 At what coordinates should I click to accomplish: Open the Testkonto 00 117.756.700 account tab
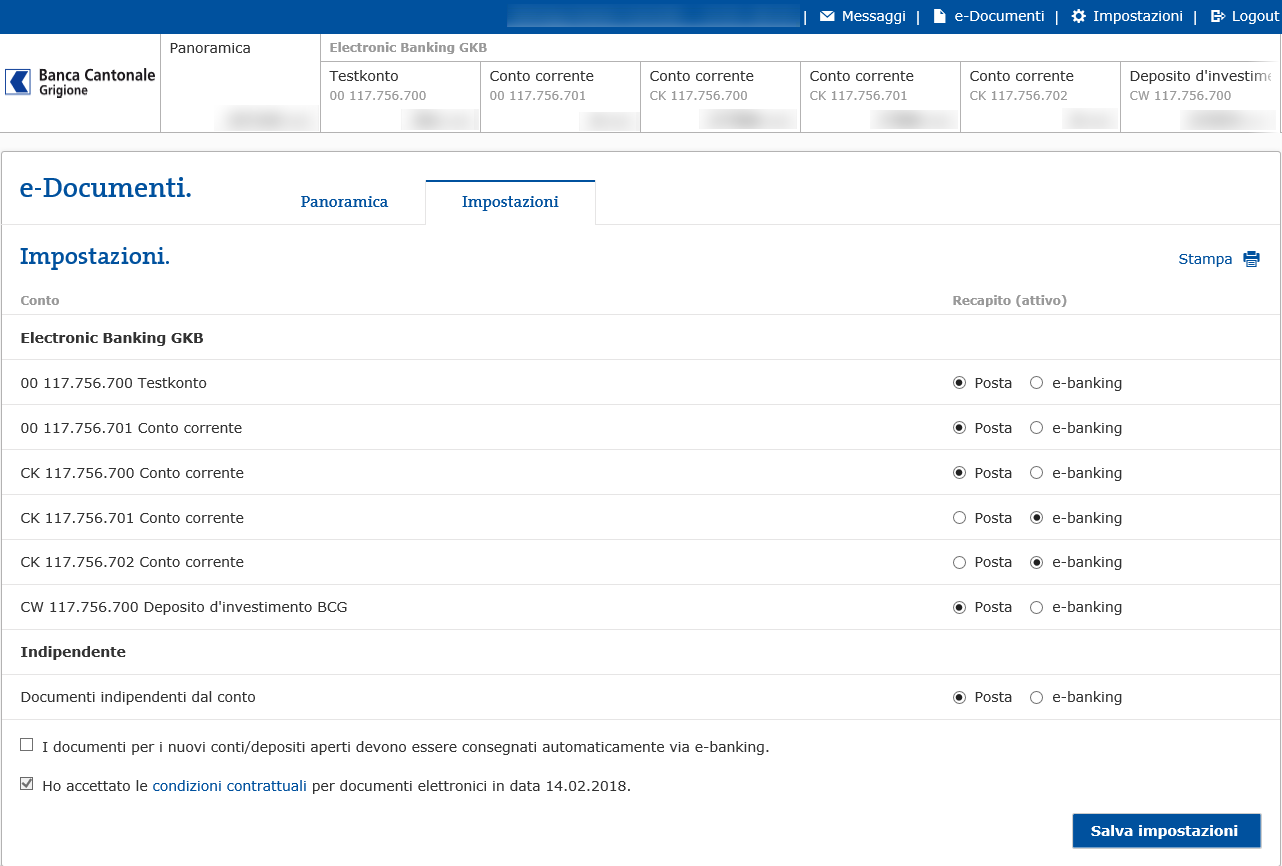(x=401, y=96)
